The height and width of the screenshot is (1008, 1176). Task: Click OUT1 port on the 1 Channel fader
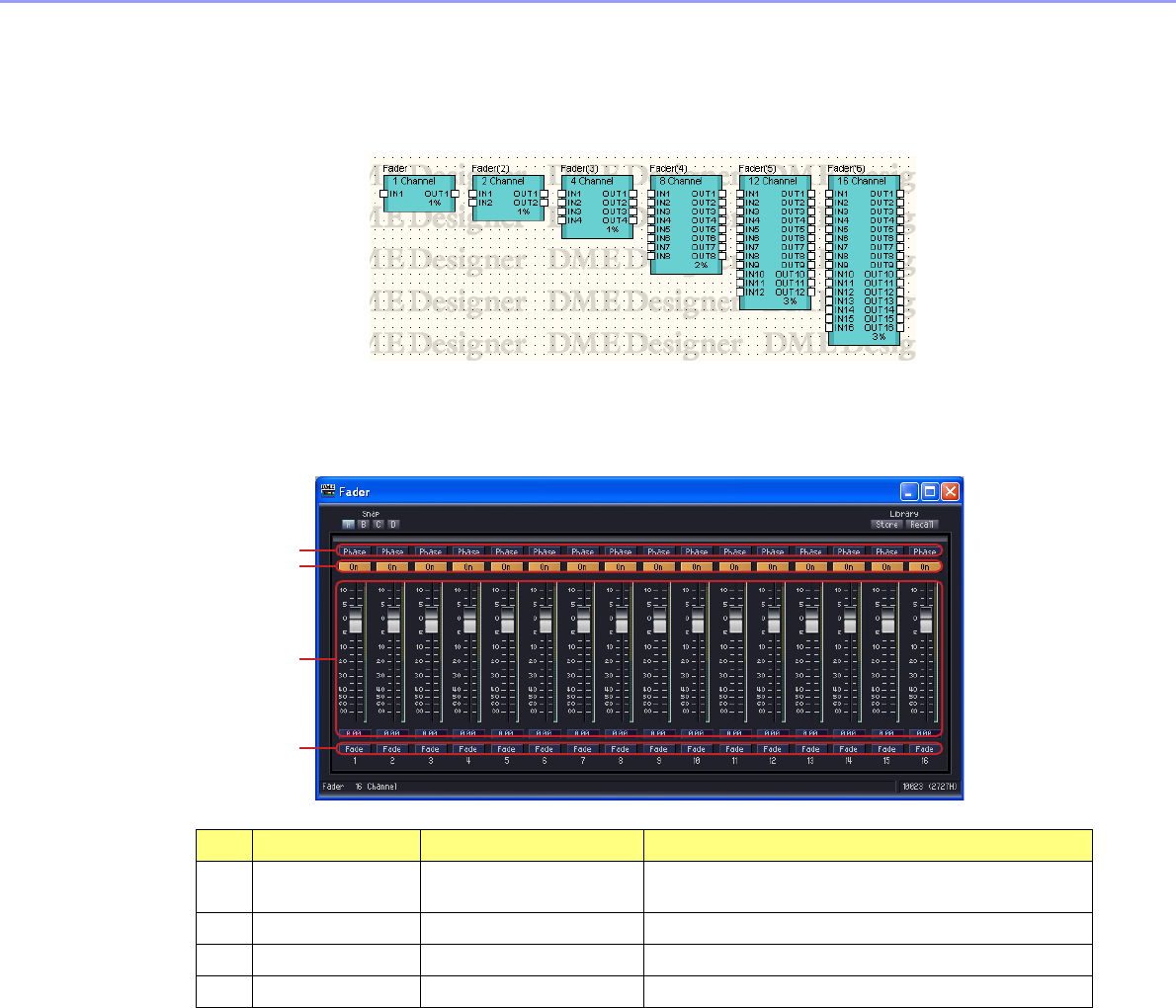455,194
